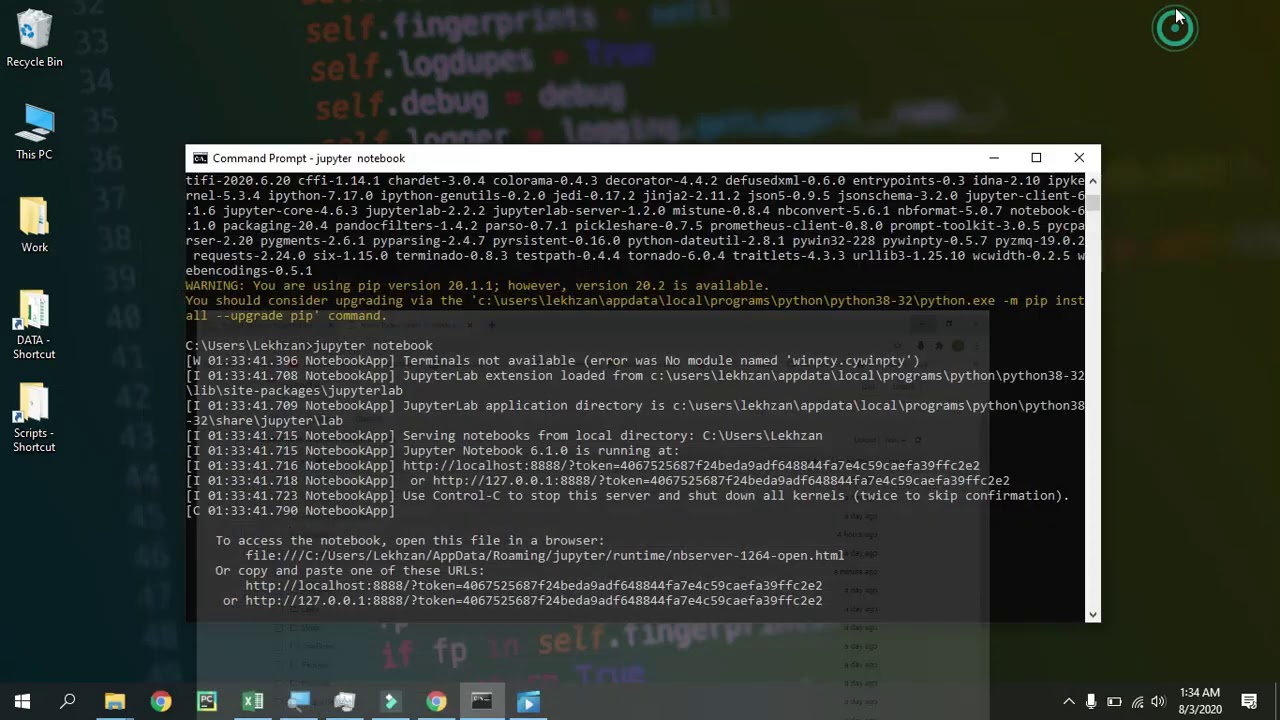Select the Scripts - Shortcut desktop icon
Screen dimensions: 1280x720
[x=34, y=418]
